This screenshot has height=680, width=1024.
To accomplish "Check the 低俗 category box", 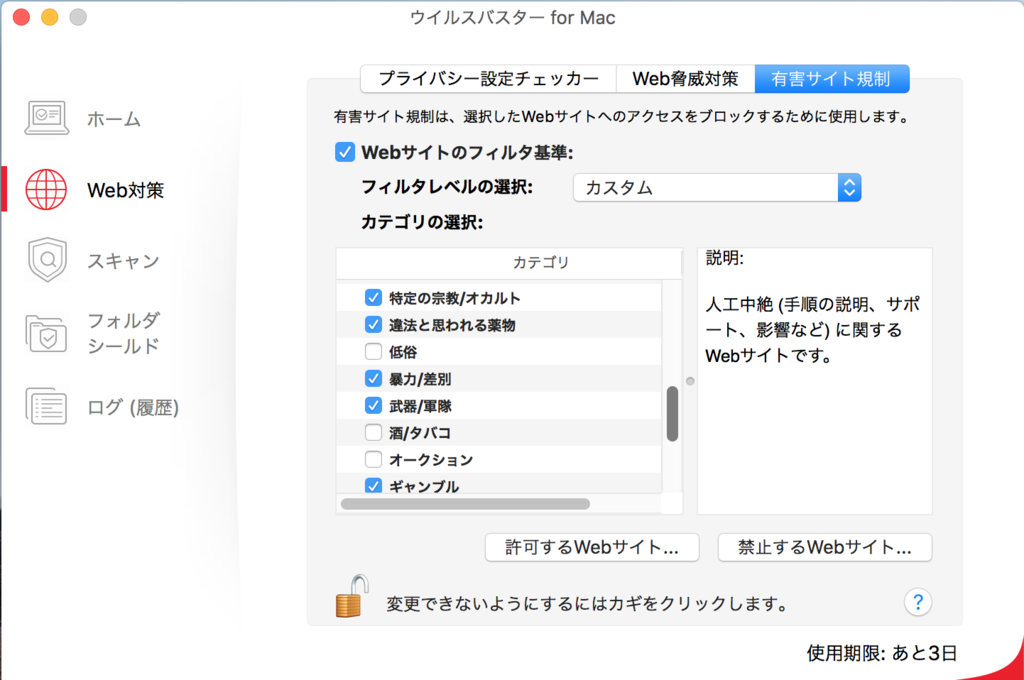I will pyautogui.click(x=373, y=351).
